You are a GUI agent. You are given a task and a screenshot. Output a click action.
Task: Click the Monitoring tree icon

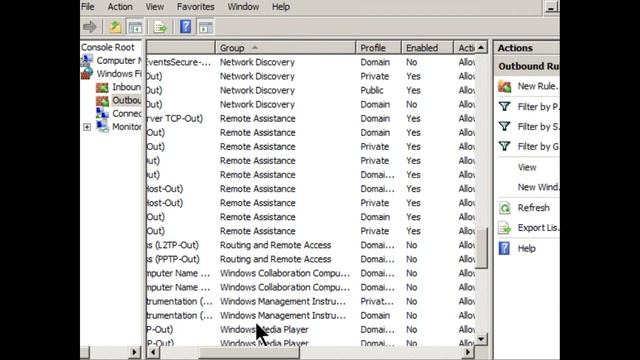coord(102,127)
